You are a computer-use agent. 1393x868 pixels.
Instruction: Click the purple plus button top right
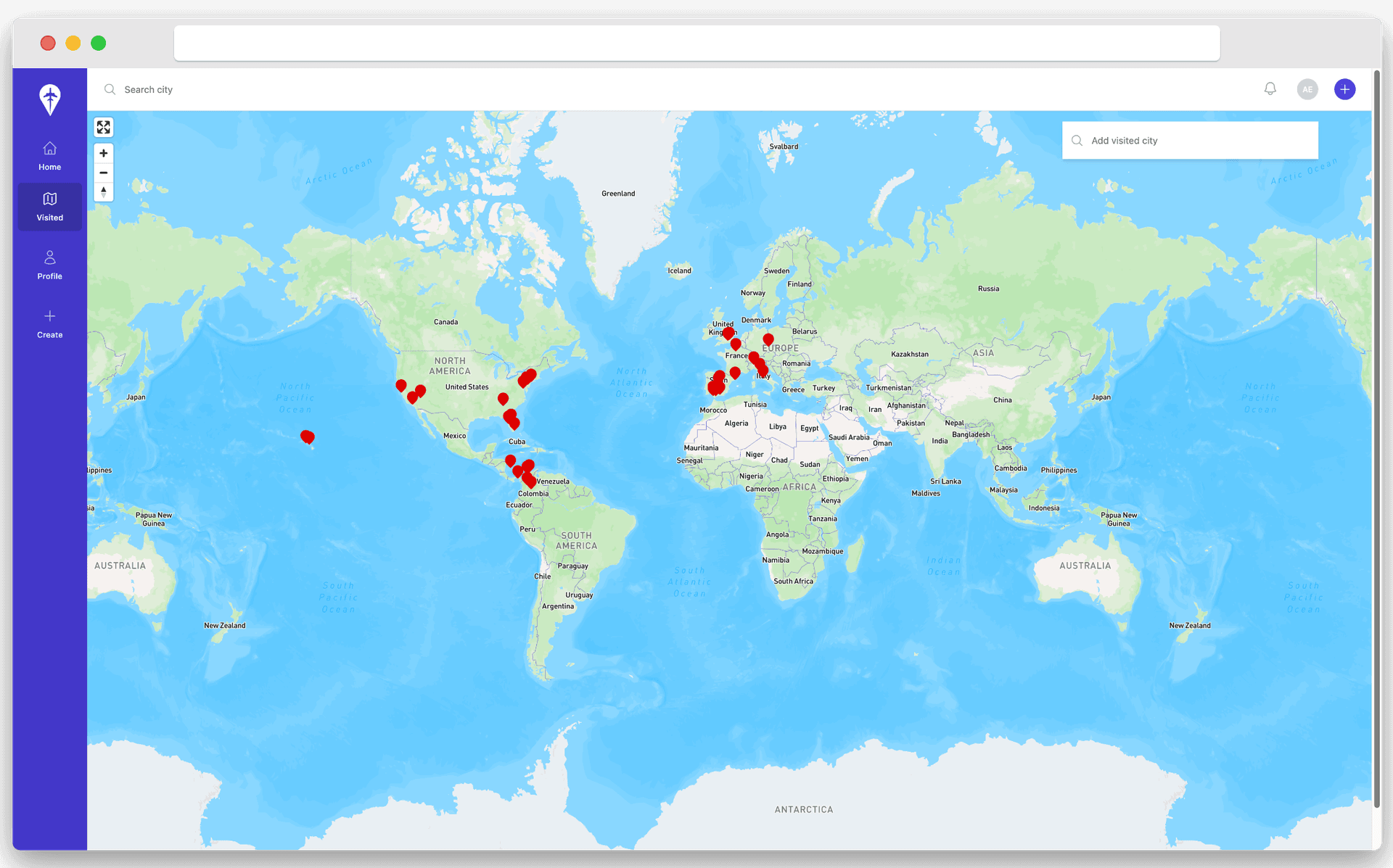pos(1344,88)
